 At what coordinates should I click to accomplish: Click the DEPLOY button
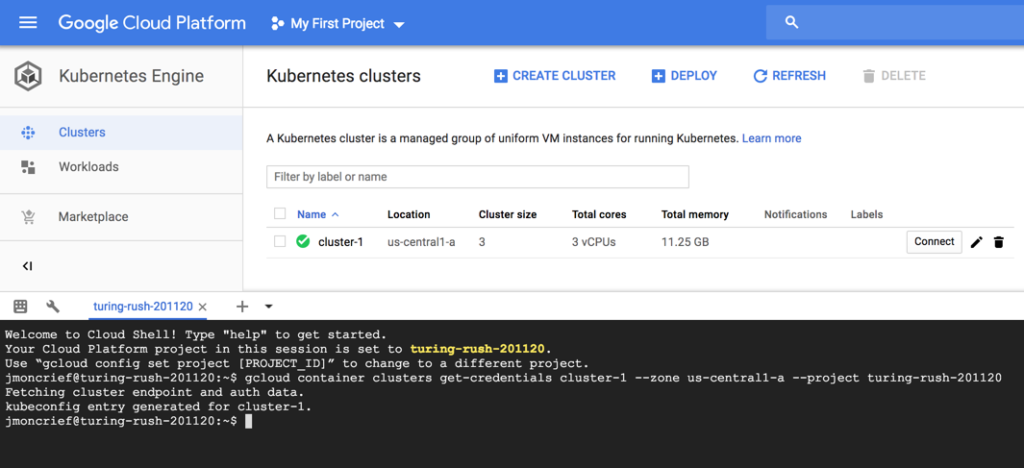click(x=684, y=76)
